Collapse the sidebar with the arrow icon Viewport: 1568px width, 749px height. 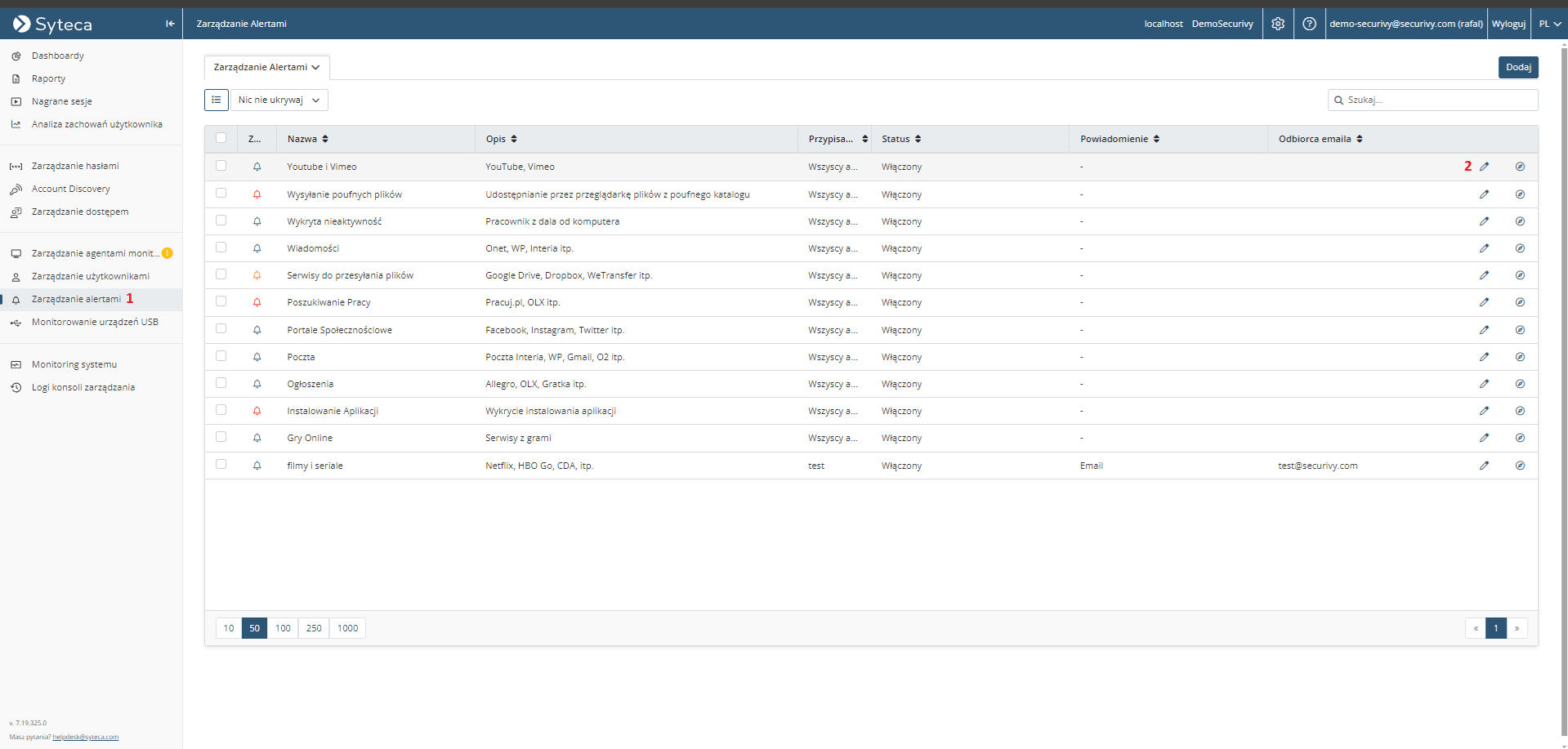[170, 24]
